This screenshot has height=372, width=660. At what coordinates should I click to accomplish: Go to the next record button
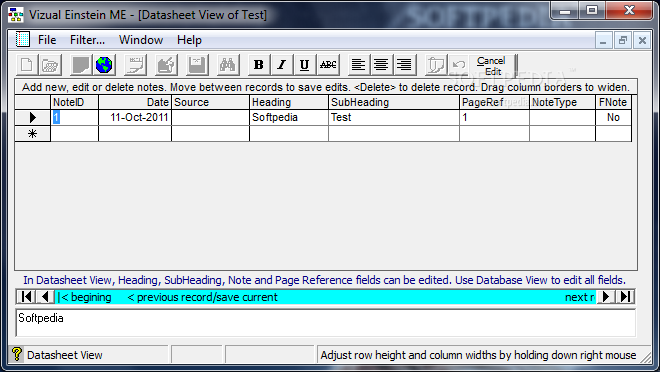coord(606,297)
